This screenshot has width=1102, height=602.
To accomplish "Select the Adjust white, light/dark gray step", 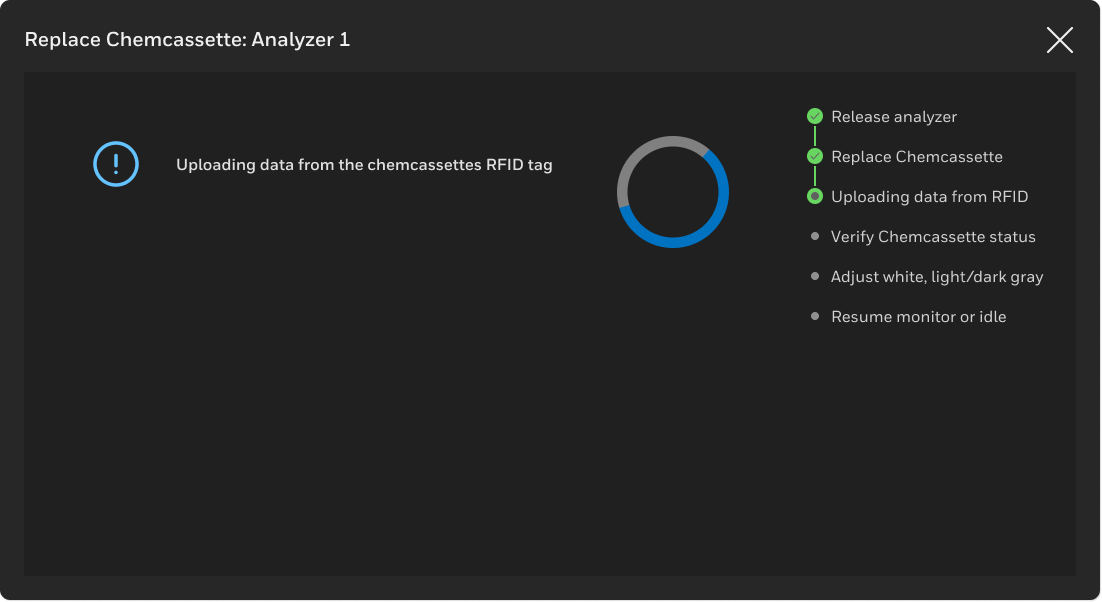I will point(937,277).
